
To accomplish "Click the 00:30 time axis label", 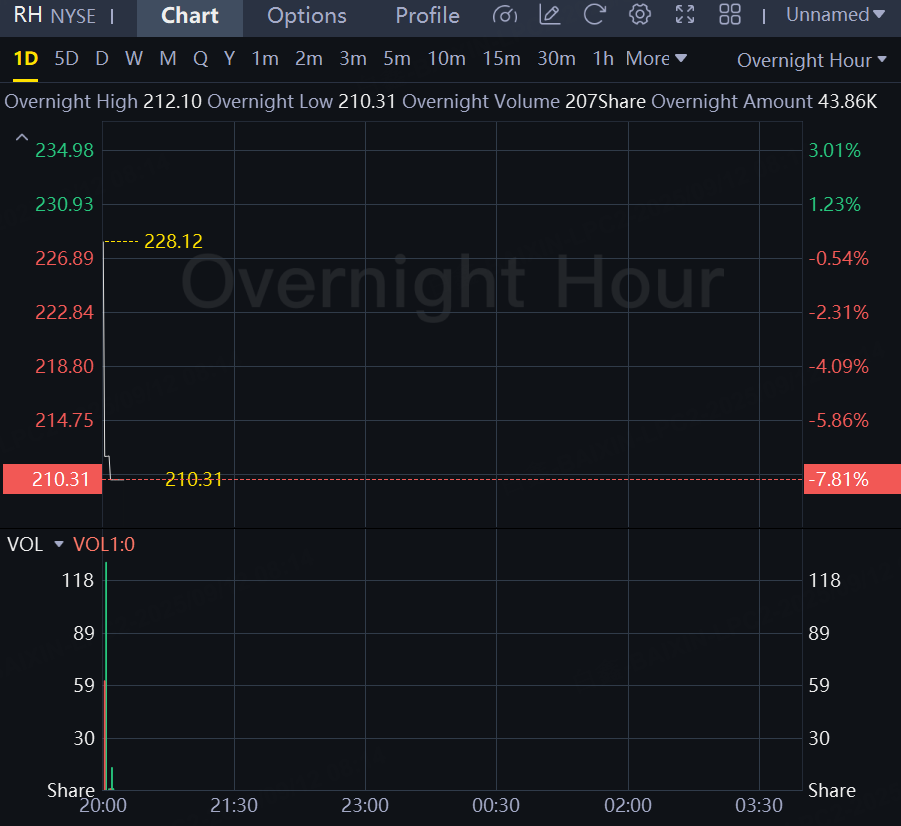I will coord(496,805).
